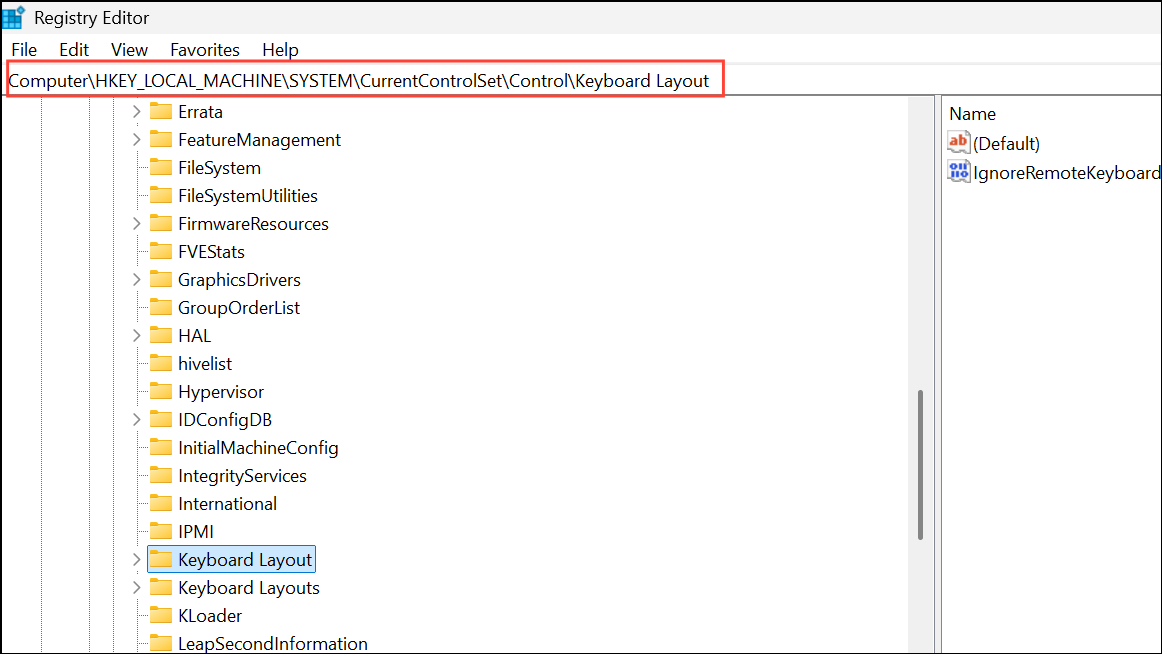Open the Favorites menu
This screenshot has height=654, width=1162.
coord(204,49)
